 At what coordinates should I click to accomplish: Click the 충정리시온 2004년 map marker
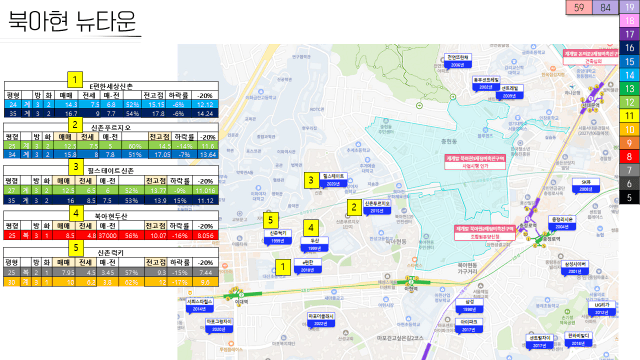[x=562, y=223]
